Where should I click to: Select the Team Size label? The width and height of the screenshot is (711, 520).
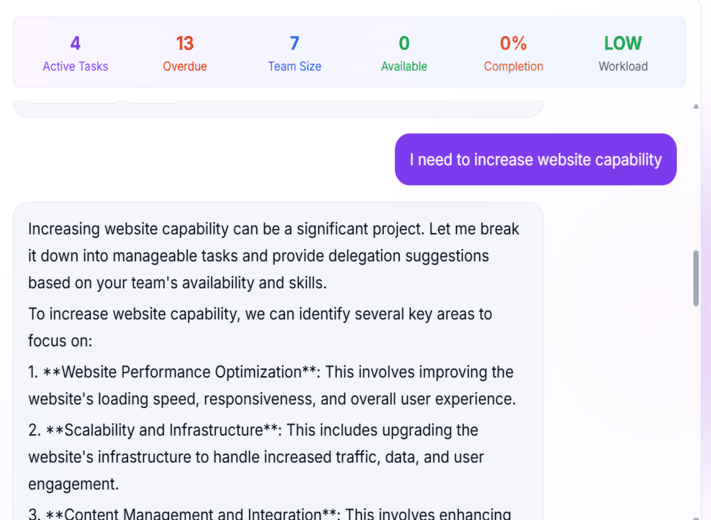294,66
